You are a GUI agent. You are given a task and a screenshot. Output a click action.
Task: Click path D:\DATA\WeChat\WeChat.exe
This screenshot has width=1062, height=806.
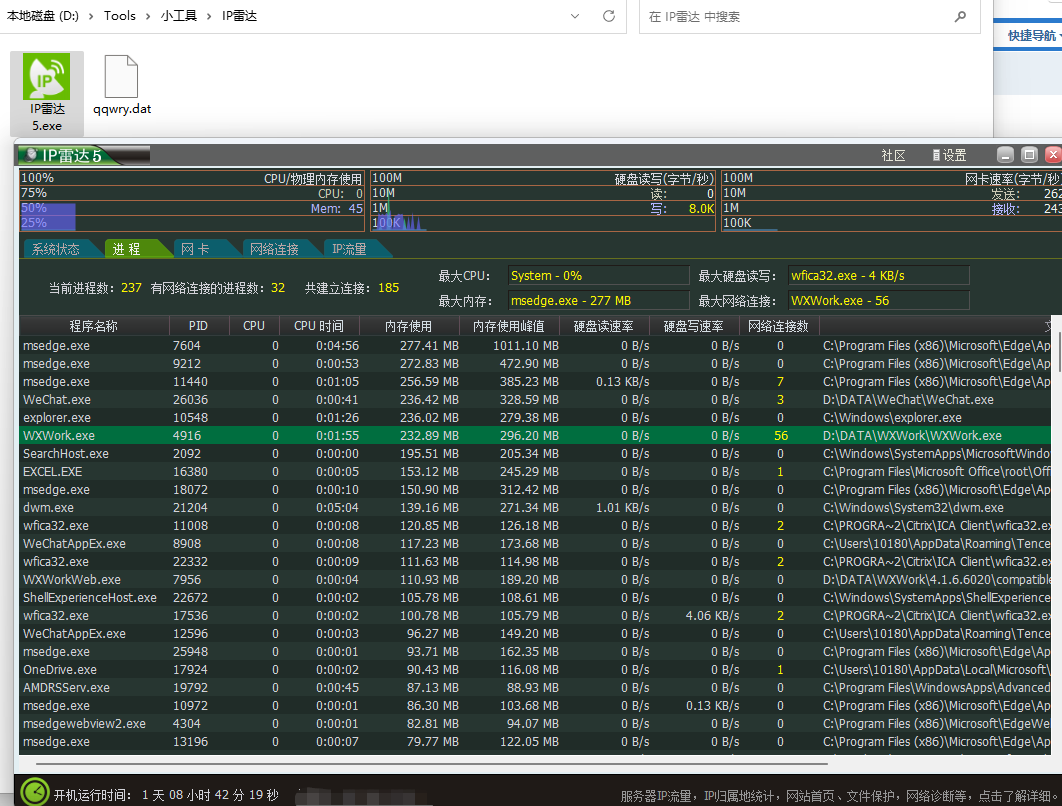coord(908,400)
